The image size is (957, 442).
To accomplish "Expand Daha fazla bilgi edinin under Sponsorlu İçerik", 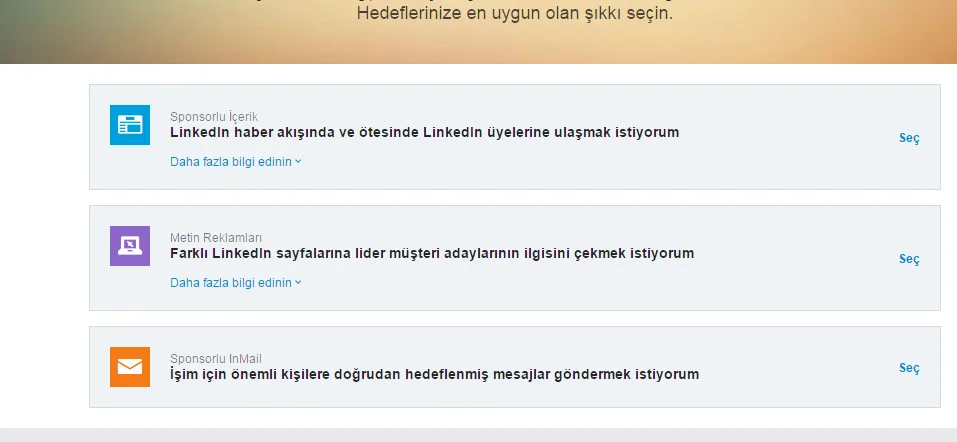I will click(x=231, y=161).
